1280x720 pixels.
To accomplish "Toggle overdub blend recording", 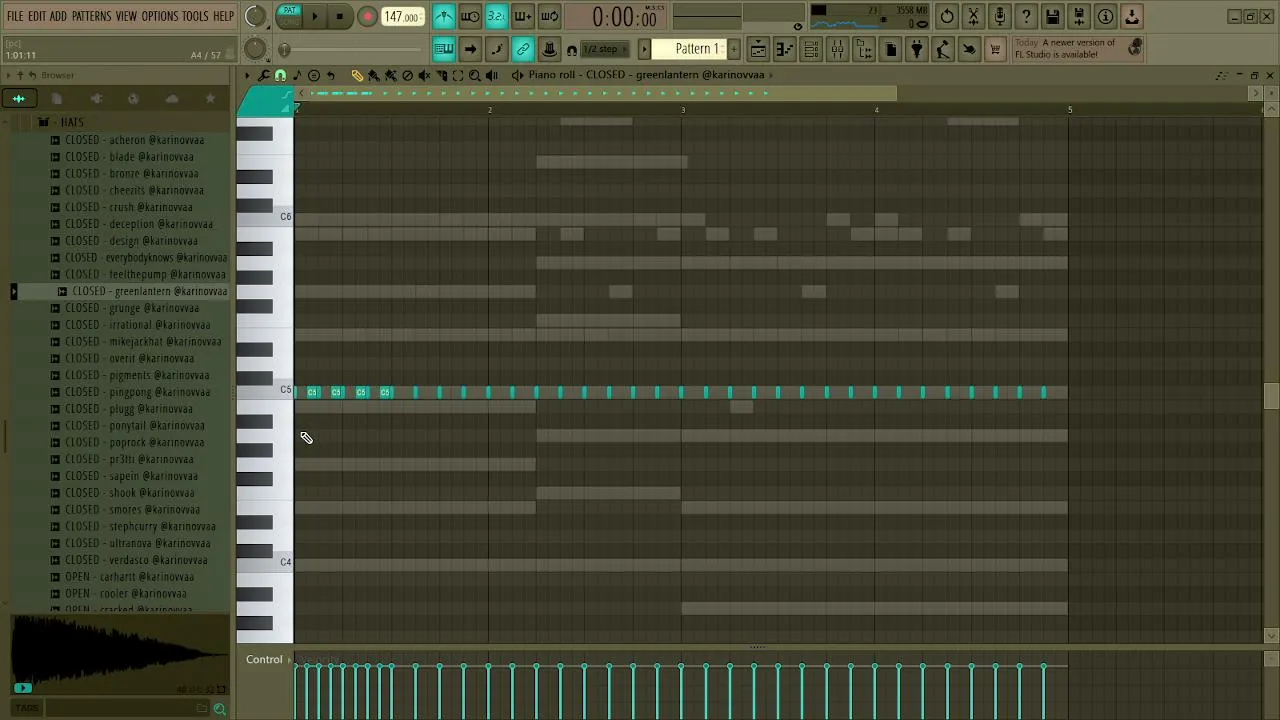I will 522,16.
